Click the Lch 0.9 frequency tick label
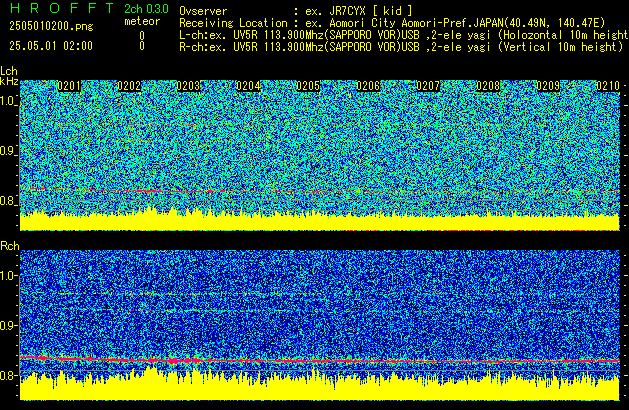The width and height of the screenshot is (629, 410). [x=8, y=151]
